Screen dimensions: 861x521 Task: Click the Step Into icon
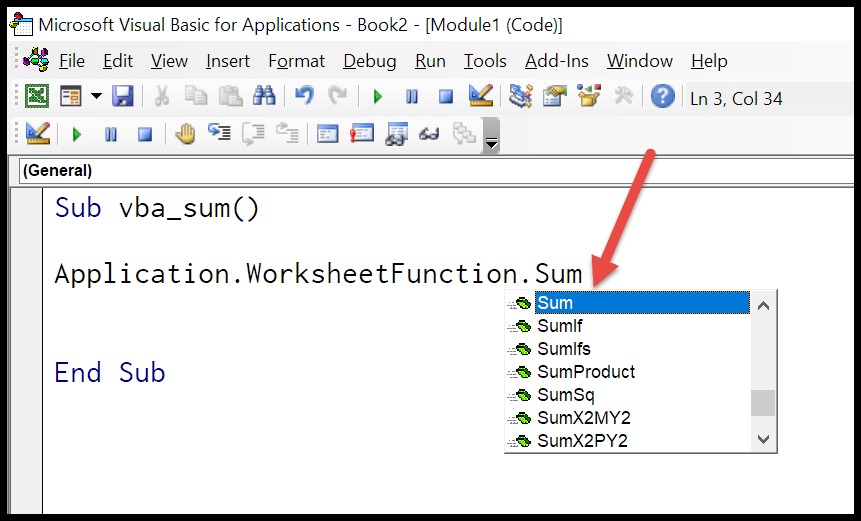pos(219,133)
